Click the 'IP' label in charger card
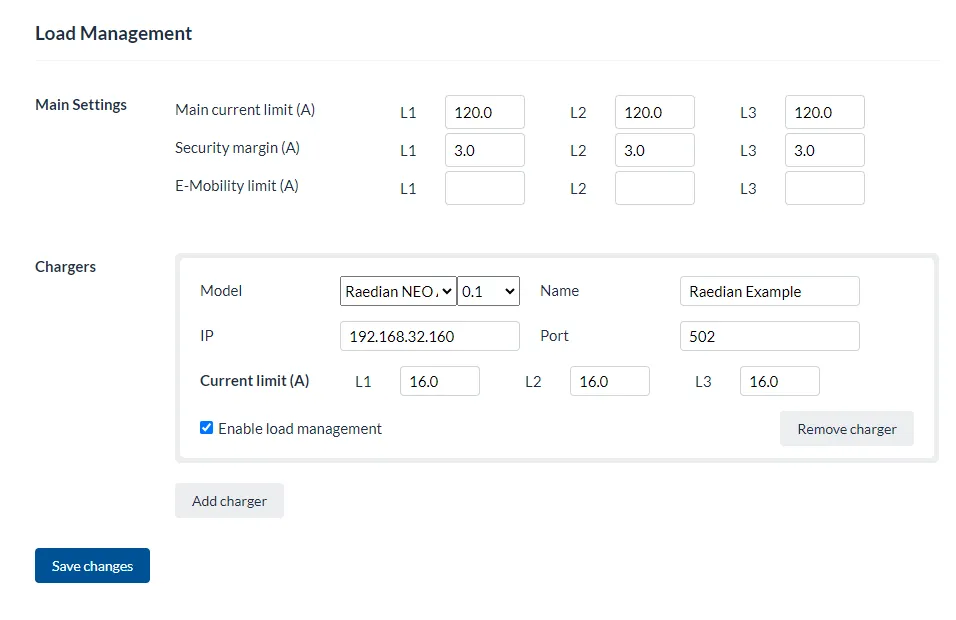956x620 pixels. coord(207,336)
